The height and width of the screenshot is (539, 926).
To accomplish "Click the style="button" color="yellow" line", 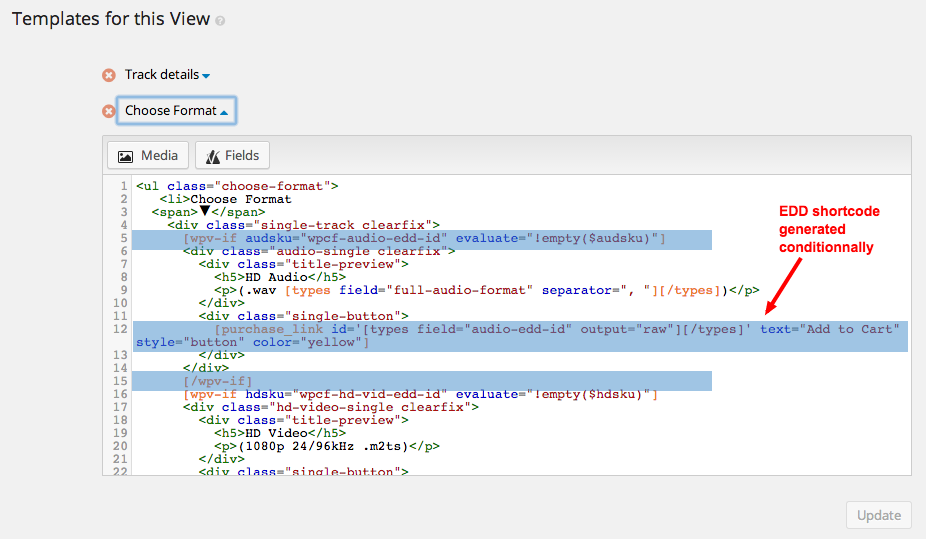I will point(252,342).
